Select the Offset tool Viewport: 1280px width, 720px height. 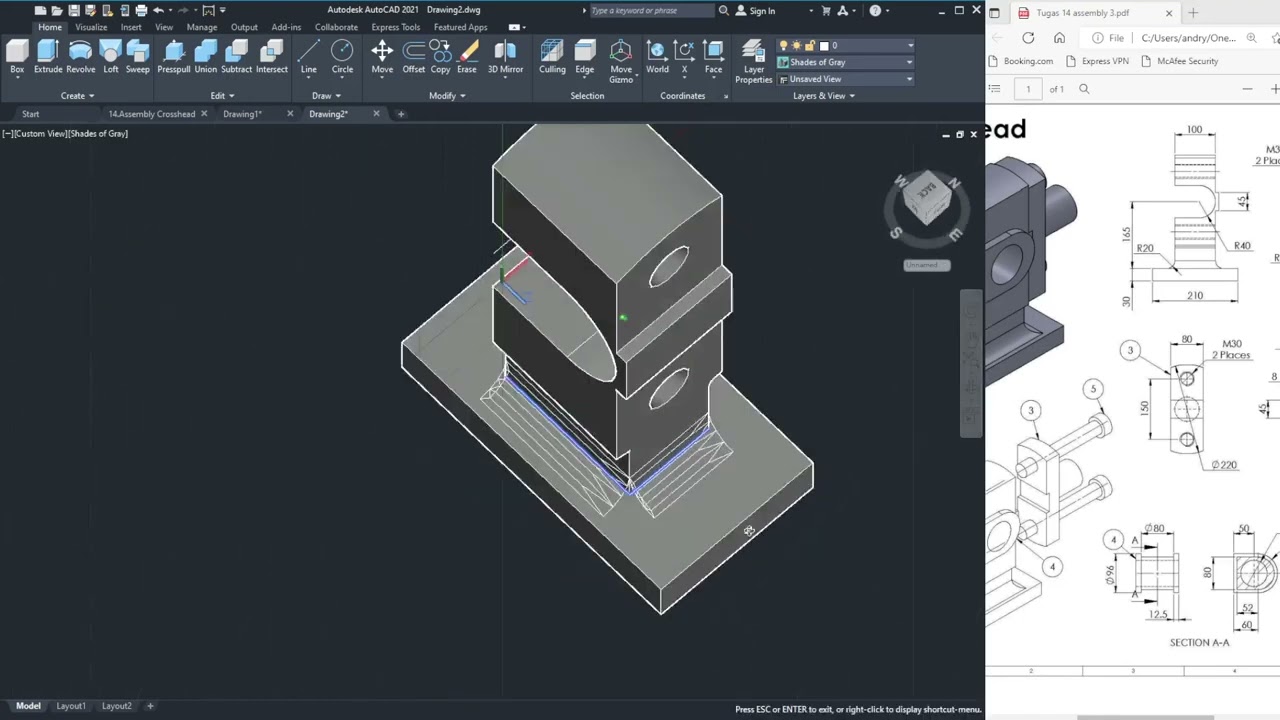pos(414,56)
